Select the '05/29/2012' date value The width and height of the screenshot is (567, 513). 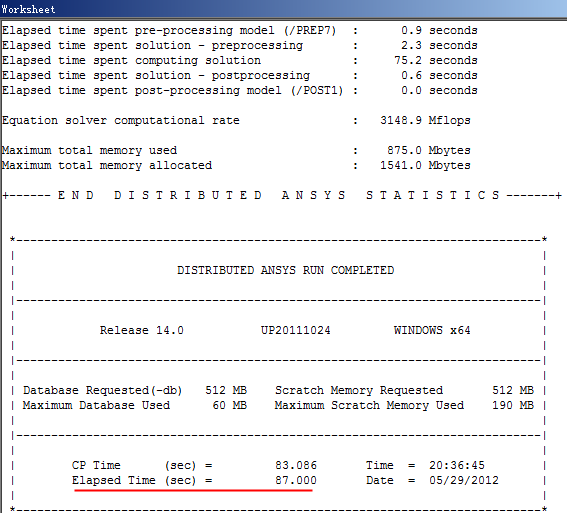464,480
